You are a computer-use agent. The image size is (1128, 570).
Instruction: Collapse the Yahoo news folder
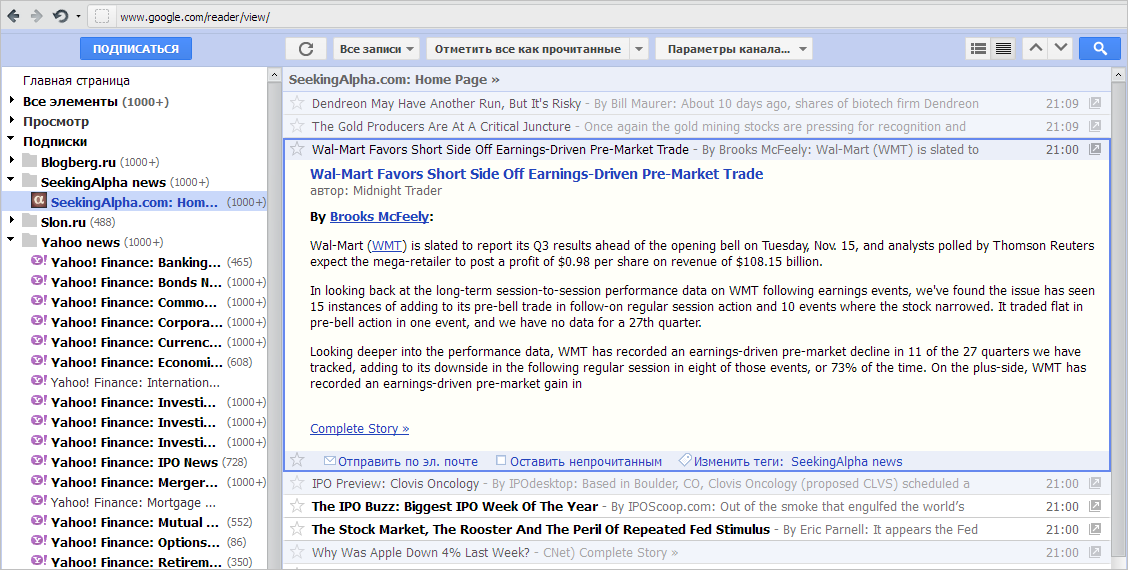[x=12, y=239]
